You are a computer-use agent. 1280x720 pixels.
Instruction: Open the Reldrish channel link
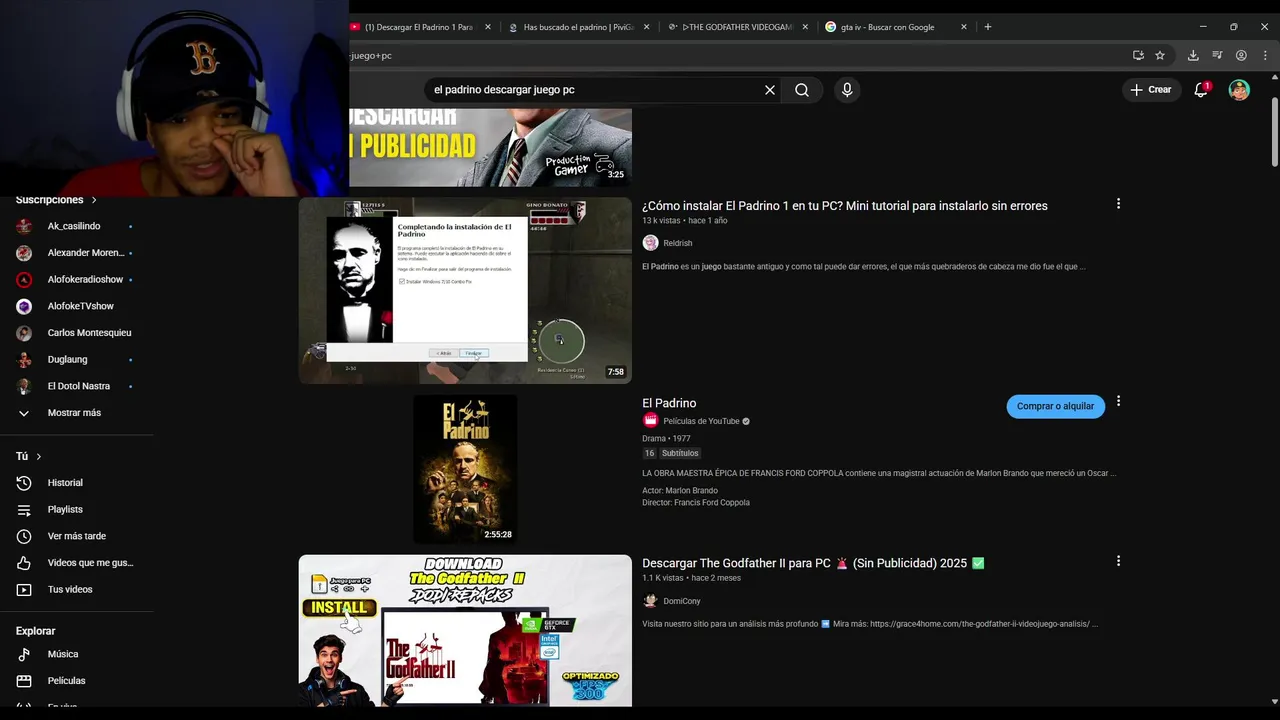[x=678, y=243]
